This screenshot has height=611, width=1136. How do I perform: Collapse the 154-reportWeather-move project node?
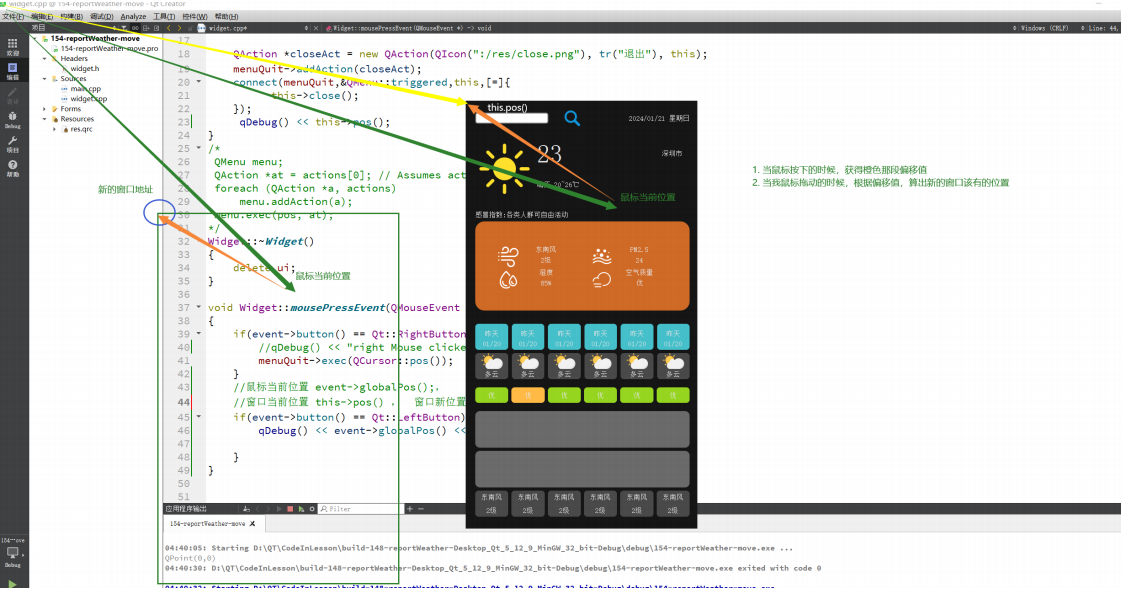35,38
